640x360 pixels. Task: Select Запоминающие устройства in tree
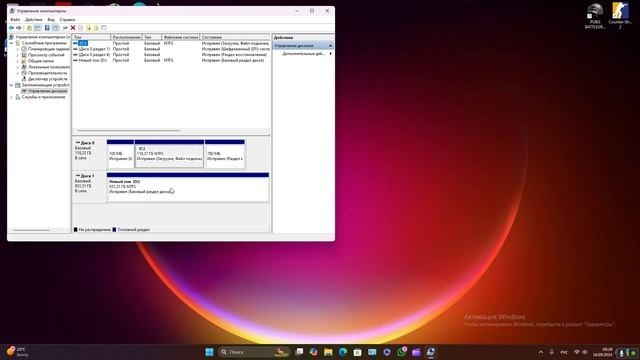(45, 85)
